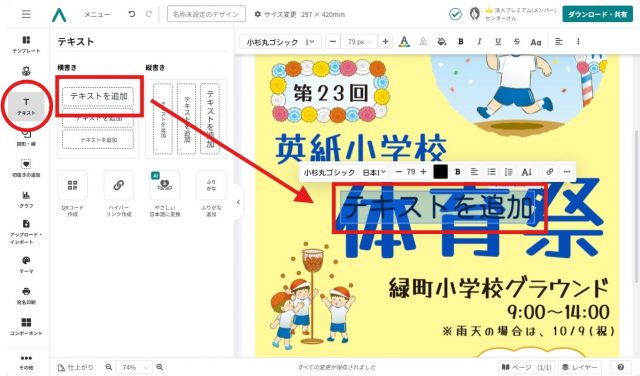Click the large テキストを追加 horizontal button
The height and width of the screenshot is (376, 640).
(98, 96)
